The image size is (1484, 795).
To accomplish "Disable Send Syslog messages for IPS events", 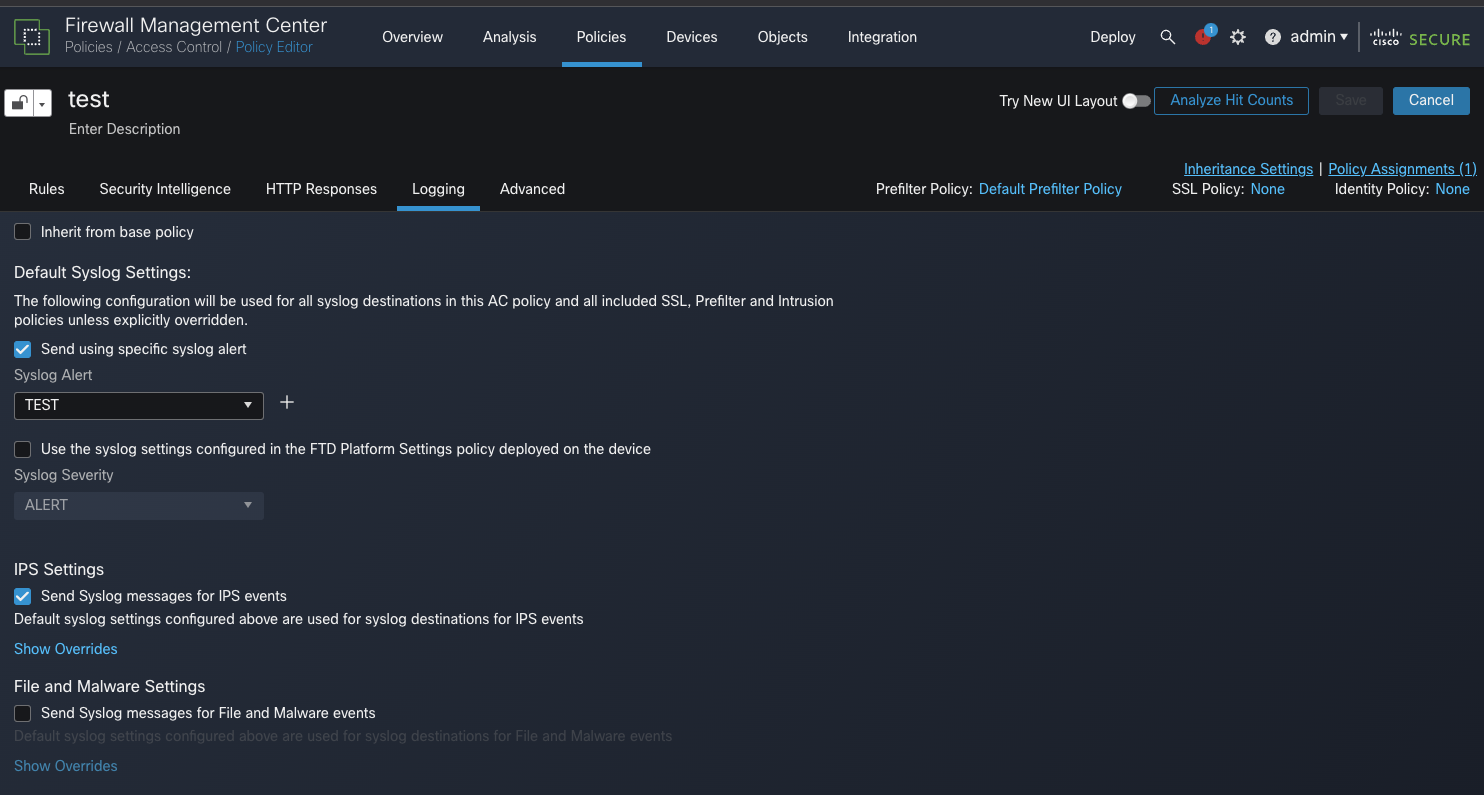I will (x=22, y=596).
